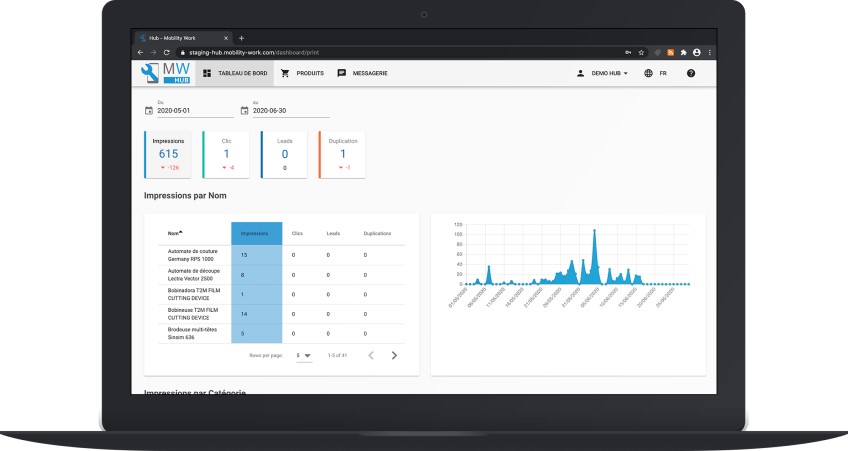Click the browser address bar URL
Viewport: 848px width, 451px height.
point(254,52)
